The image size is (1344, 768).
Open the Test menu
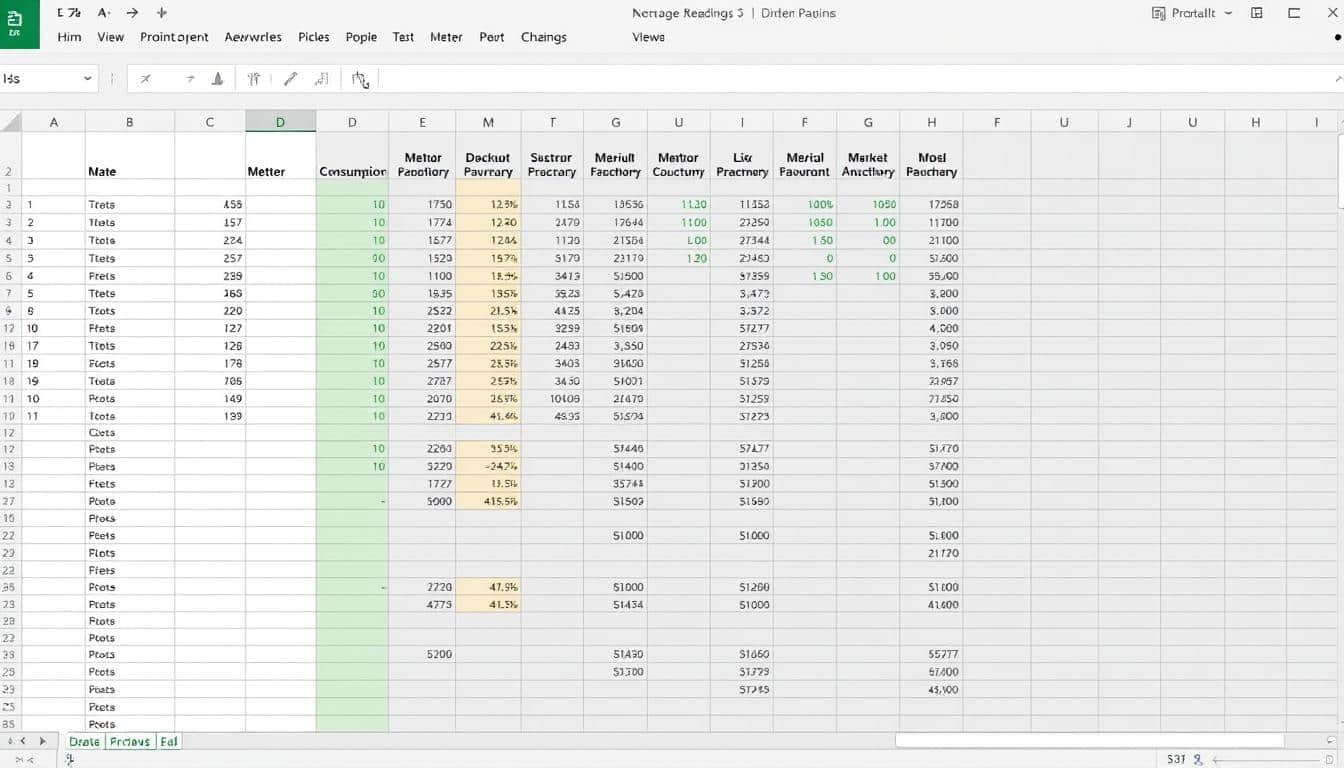click(x=403, y=37)
